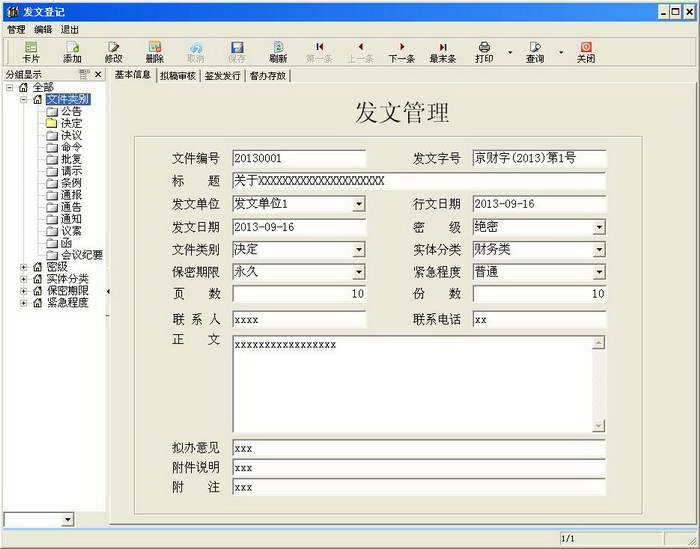Viewport: 700px width, 549px height.
Task: Select the 公告 folder
Action: pyautogui.click(x=64, y=111)
